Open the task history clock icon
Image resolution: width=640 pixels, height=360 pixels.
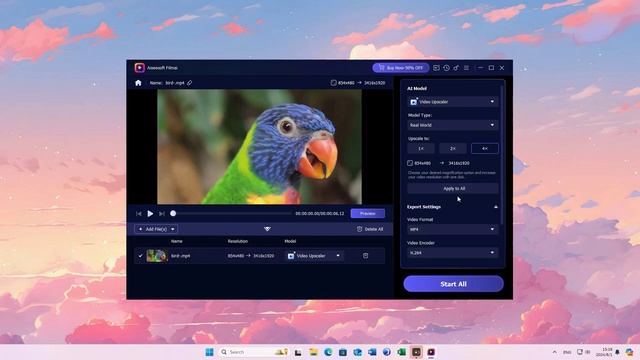coord(447,68)
